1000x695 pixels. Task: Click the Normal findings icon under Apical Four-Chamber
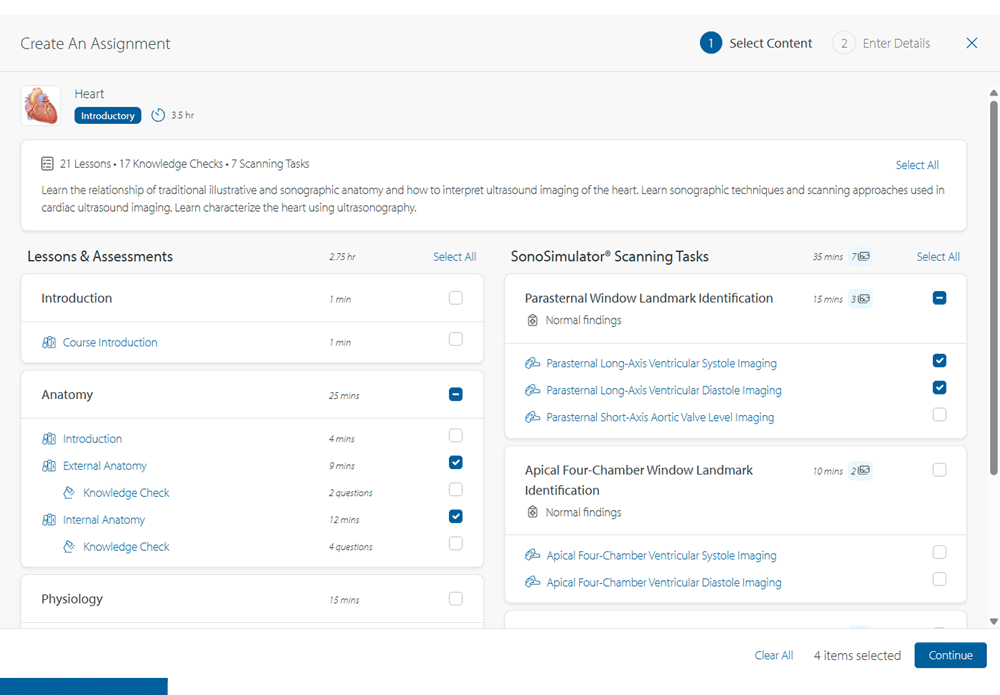[533, 512]
